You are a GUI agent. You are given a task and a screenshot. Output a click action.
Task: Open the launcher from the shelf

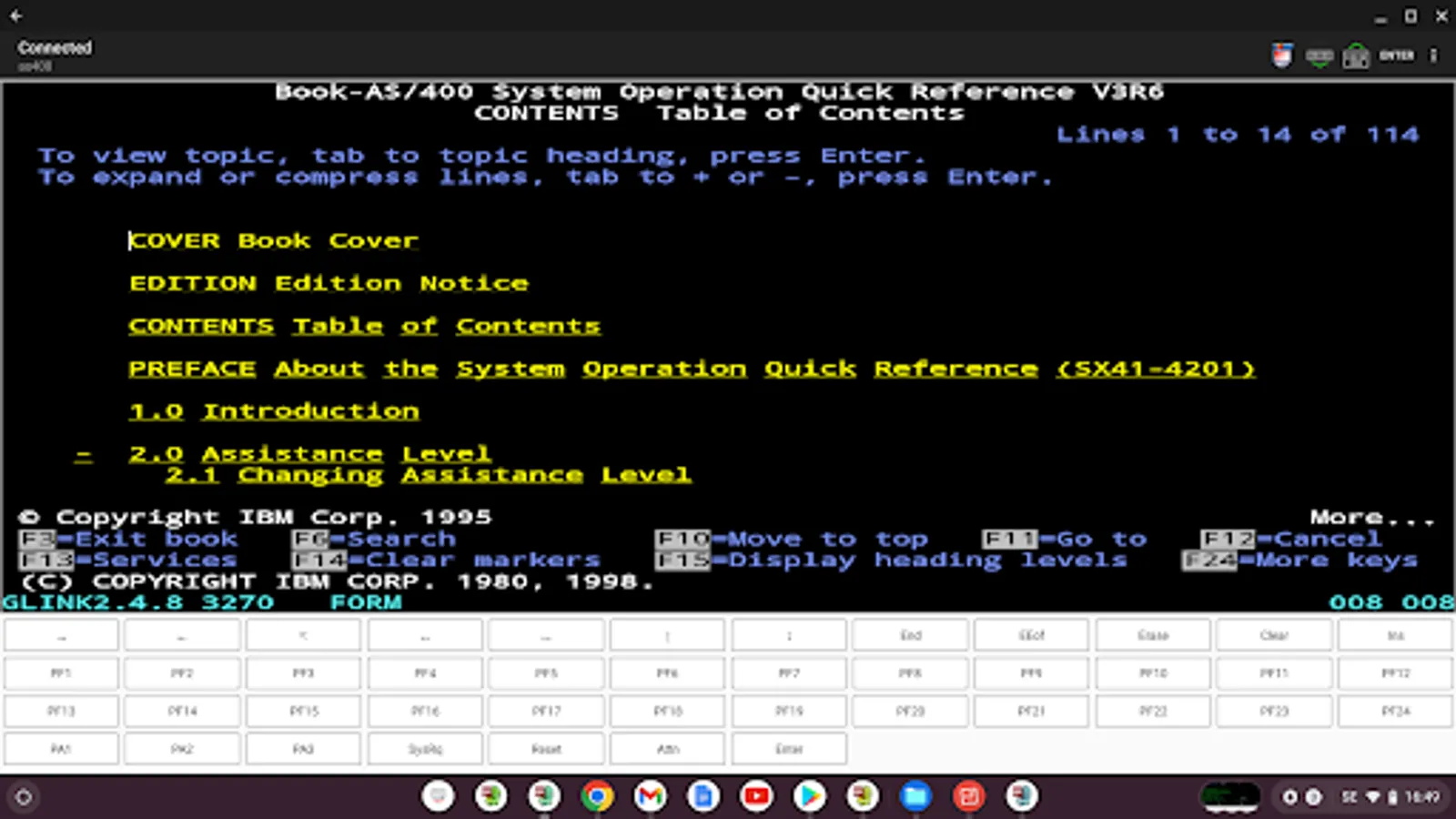[x=24, y=797]
